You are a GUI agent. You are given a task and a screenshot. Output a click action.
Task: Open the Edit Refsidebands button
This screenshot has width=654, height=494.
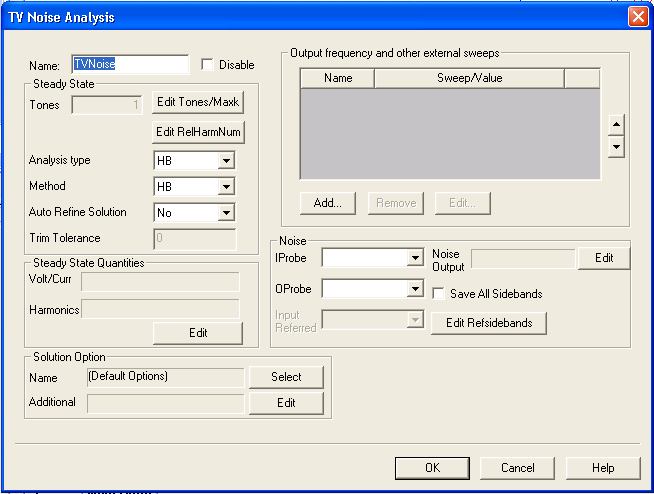click(489, 323)
